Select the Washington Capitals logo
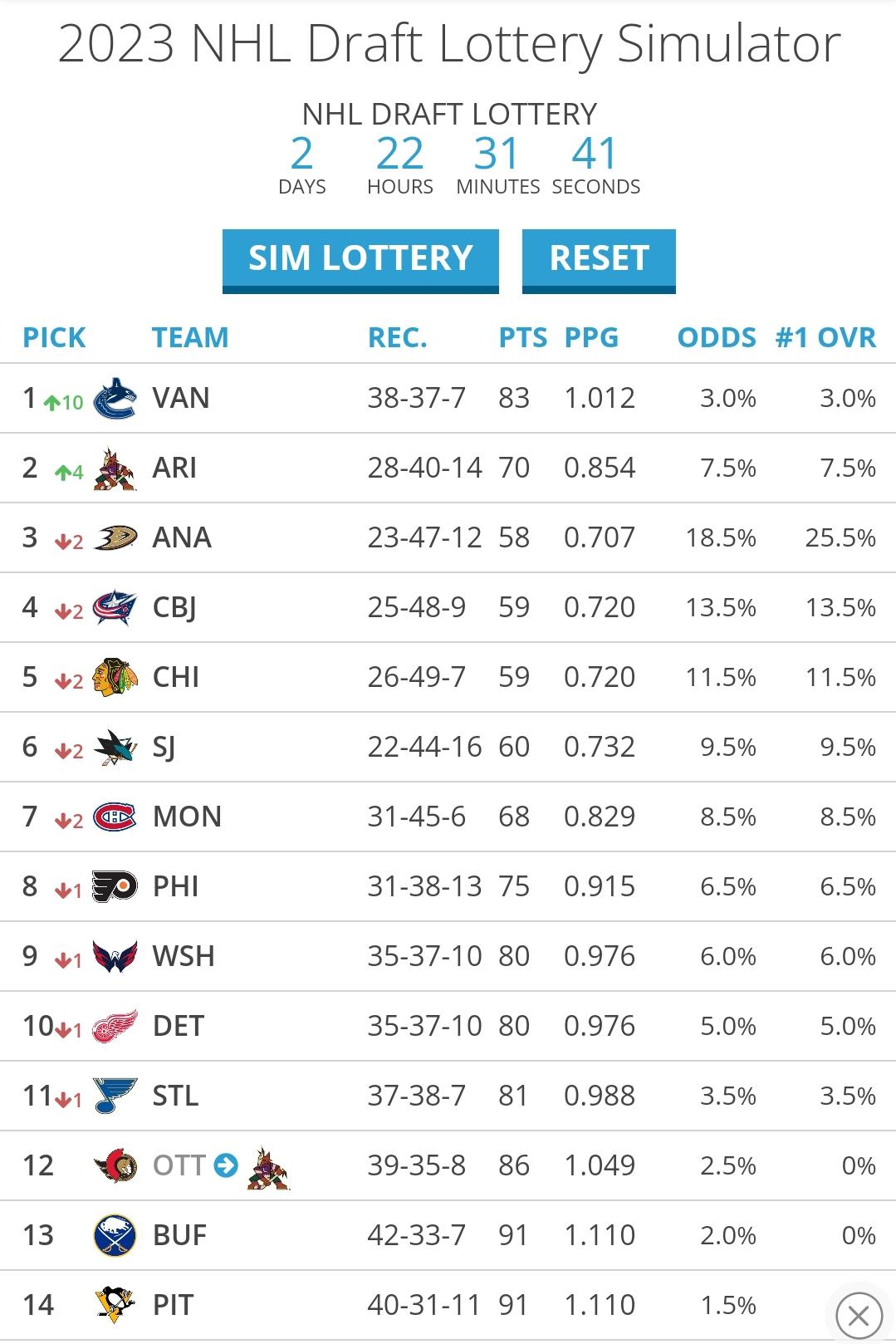The image size is (896, 1344). [115, 957]
